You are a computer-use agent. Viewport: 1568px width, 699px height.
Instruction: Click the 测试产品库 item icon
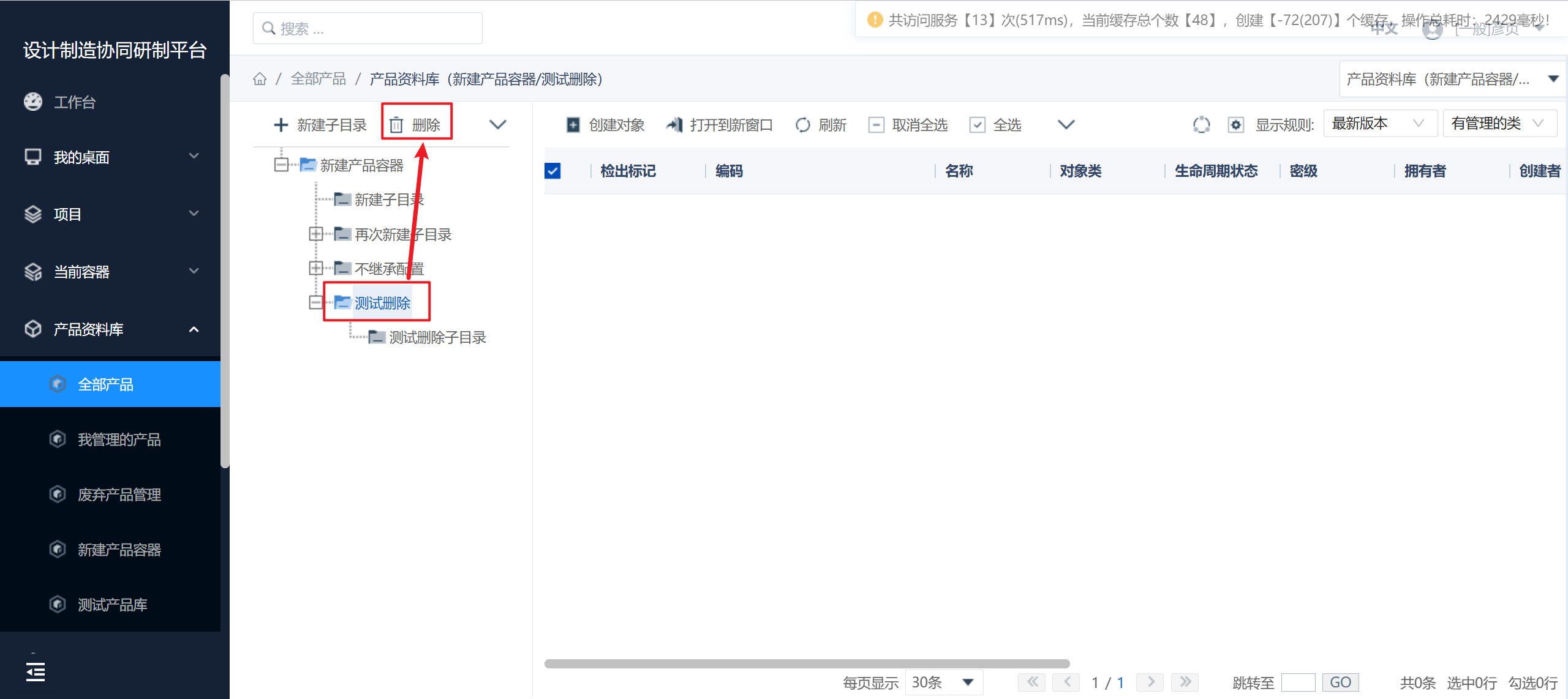[58, 604]
